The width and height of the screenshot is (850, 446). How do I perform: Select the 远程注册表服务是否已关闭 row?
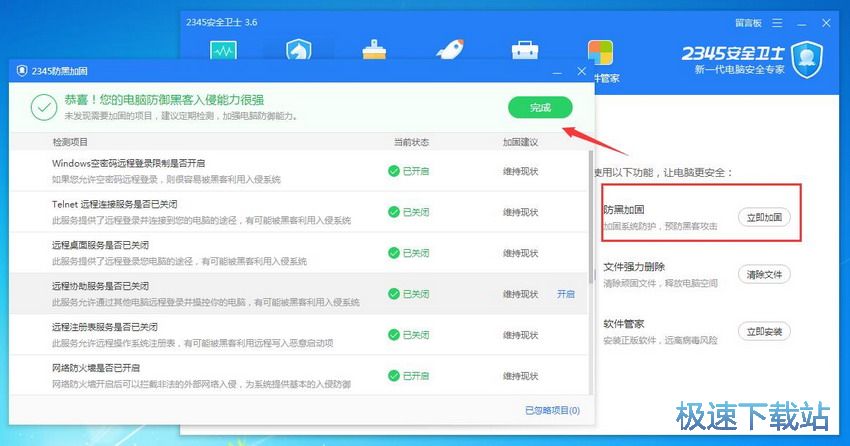[x=299, y=335]
